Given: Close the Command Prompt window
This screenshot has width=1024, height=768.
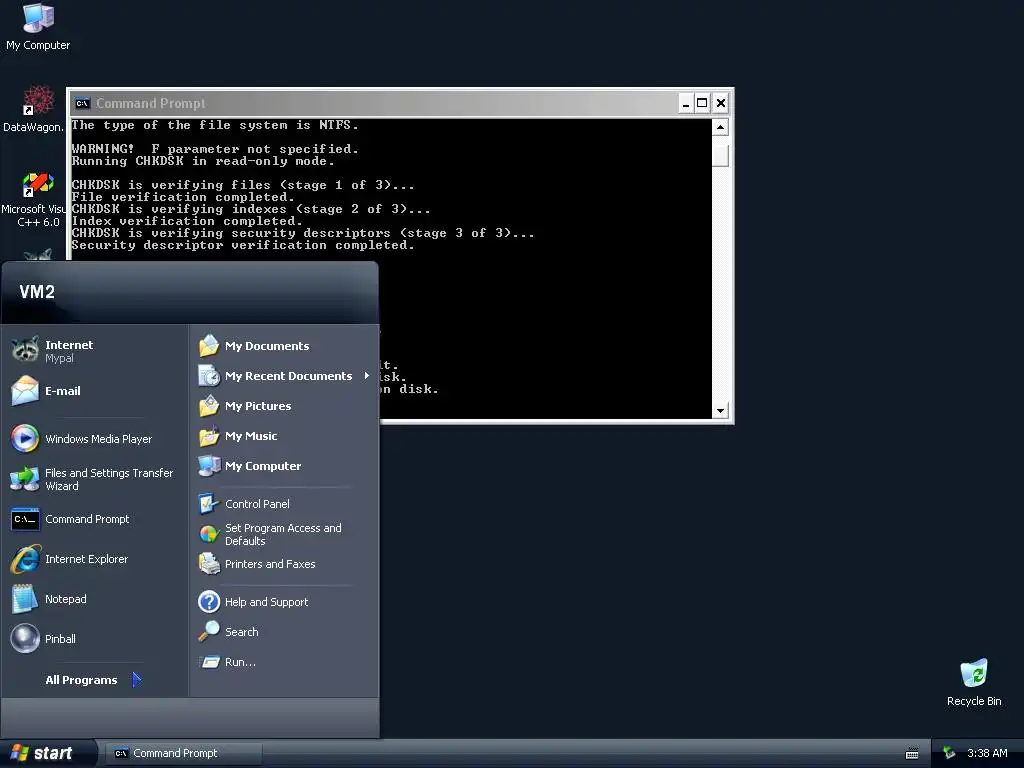Looking at the screenshot, I should click(721, 103).
